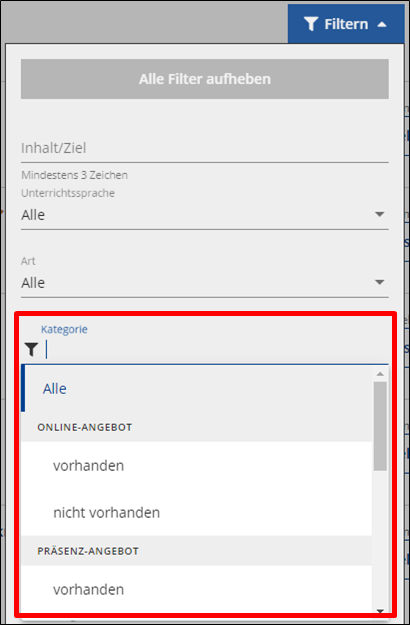Click the scrollbar up arrow in the Kategorie list
Image resolution: width=410 pixels, height=625 pixels.
click(x=380, y=374)
